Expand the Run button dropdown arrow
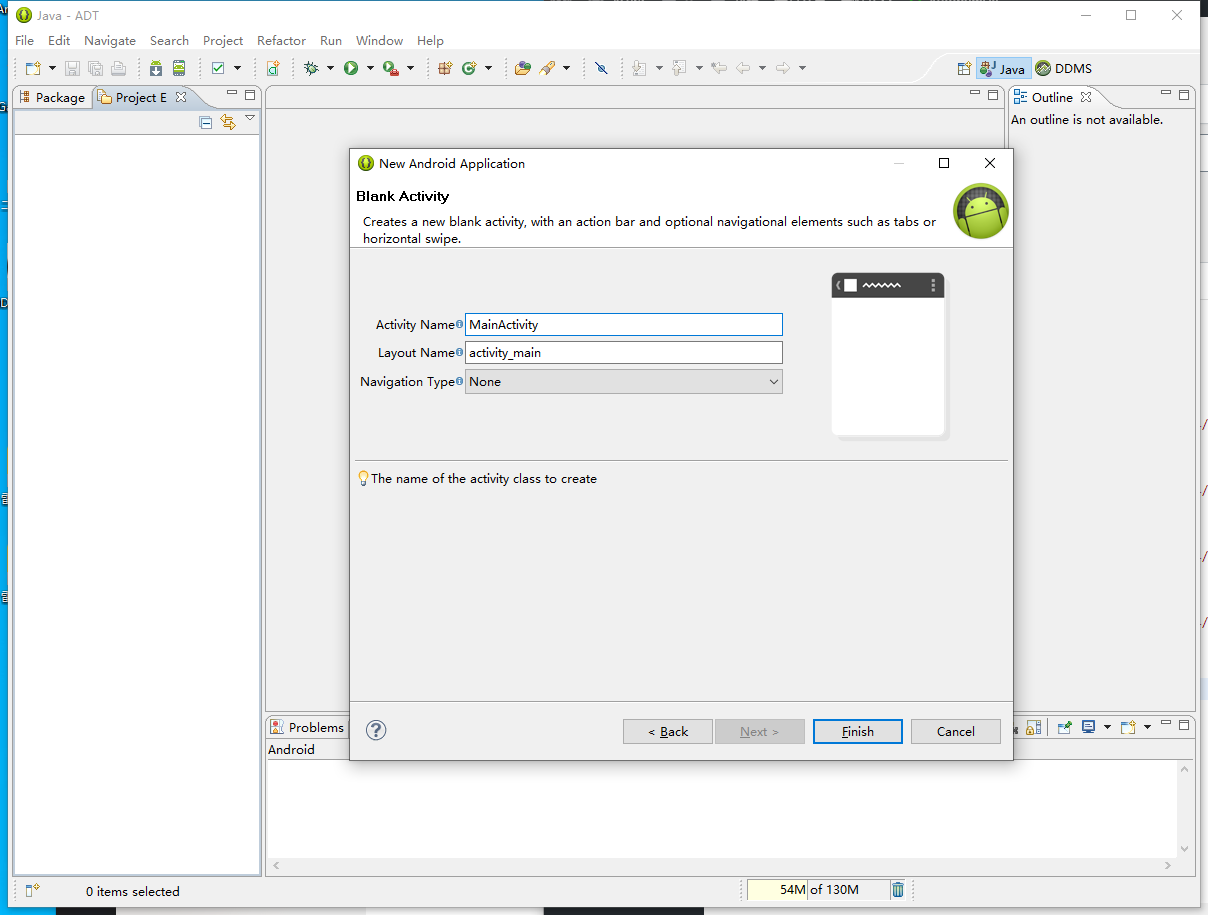The width and height of the screenshot is (1208, 915). (x=370, y=68)
